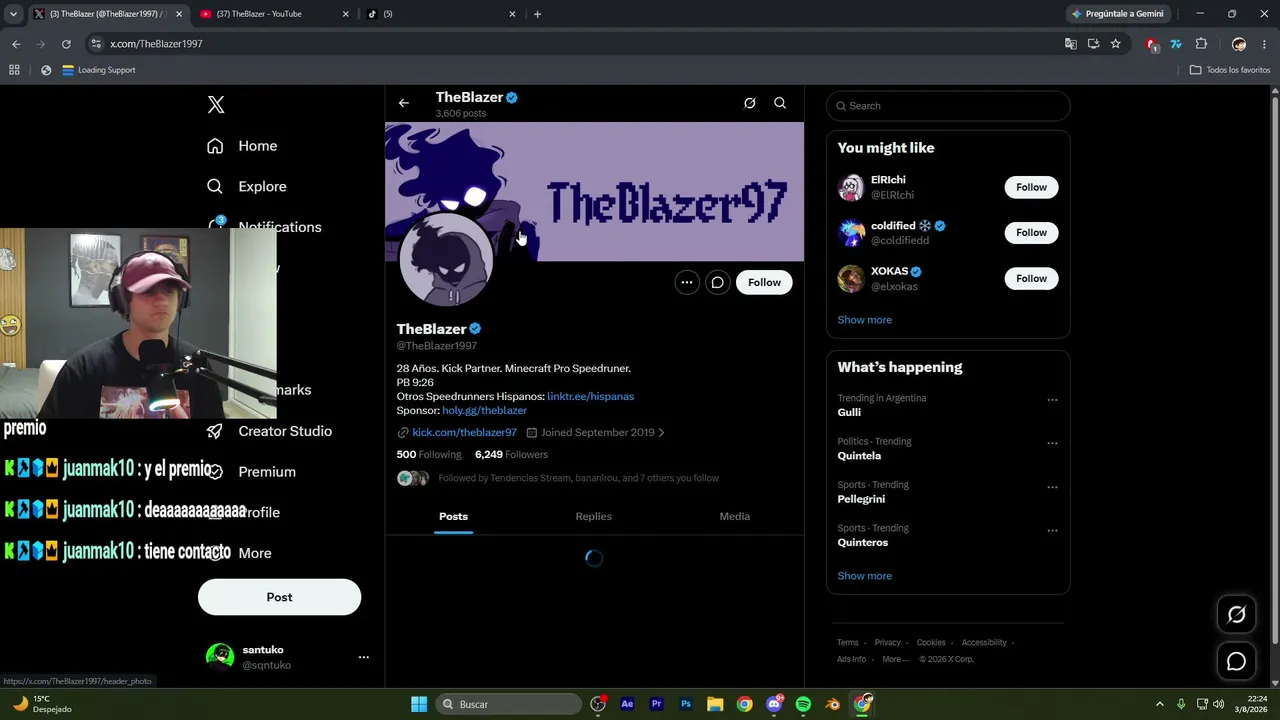
Task: Open Discord from the taskbar
Action: coord(774,704)
